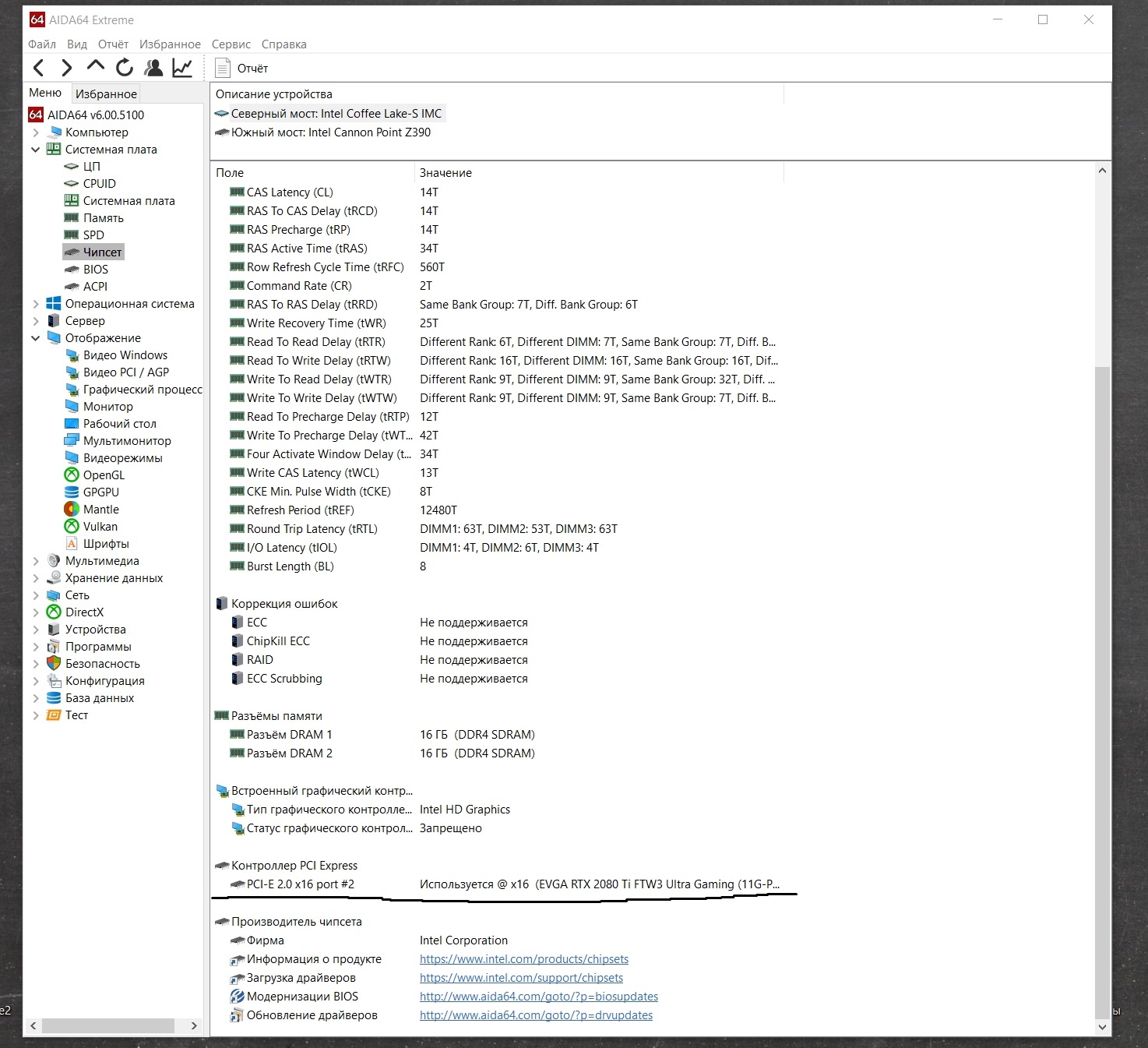Image resolution: width=1148 pixels, height=1048 pixels.
Task: Select the Рабочий стол icon
Action: pos(72,424)
